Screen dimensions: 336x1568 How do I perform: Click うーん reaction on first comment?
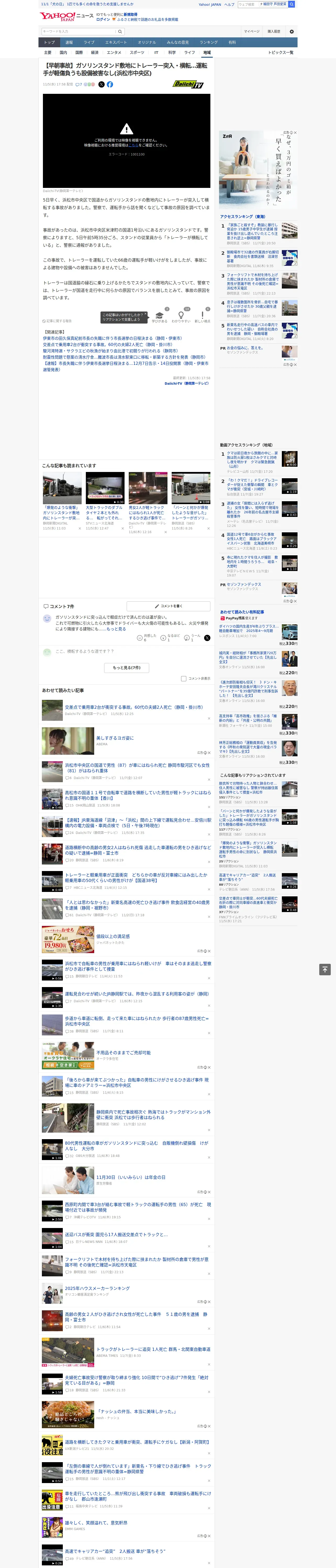187,638
